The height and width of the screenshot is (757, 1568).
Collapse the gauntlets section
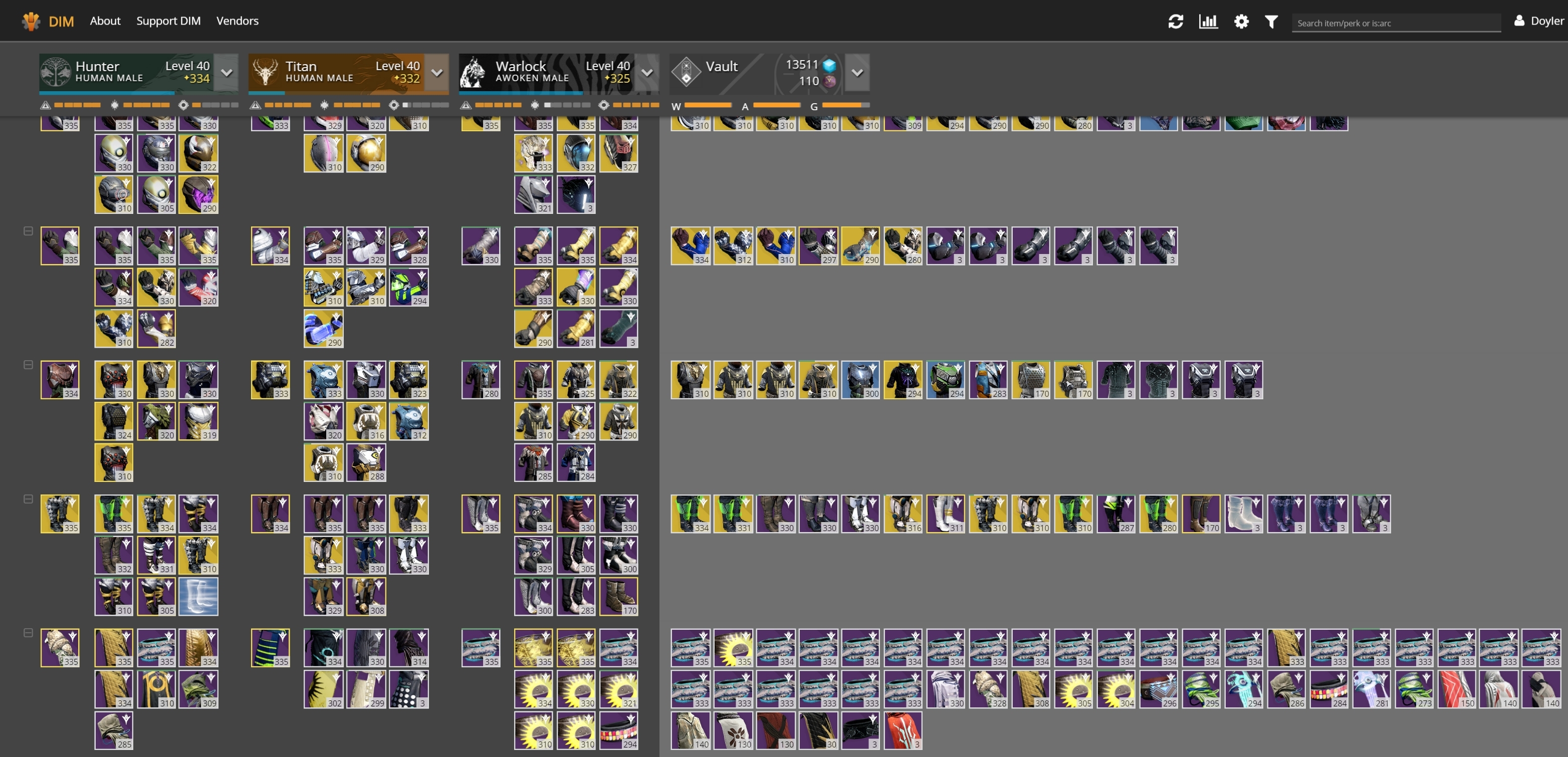[x=28, y=231]
